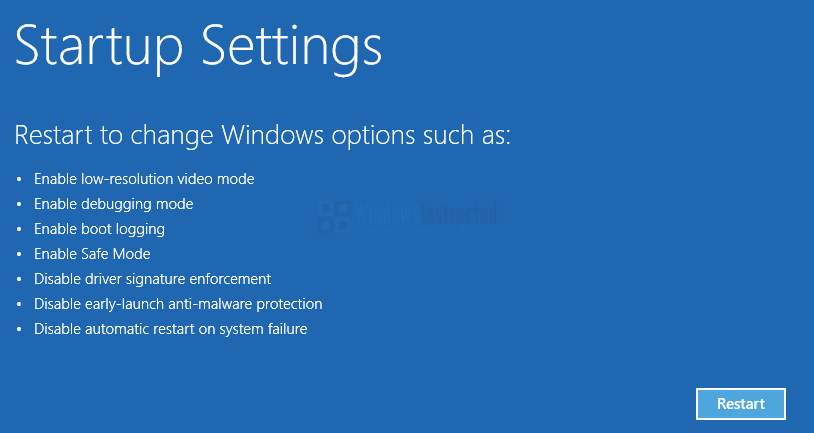Click bullet point before boot logging

pos(20,229)
